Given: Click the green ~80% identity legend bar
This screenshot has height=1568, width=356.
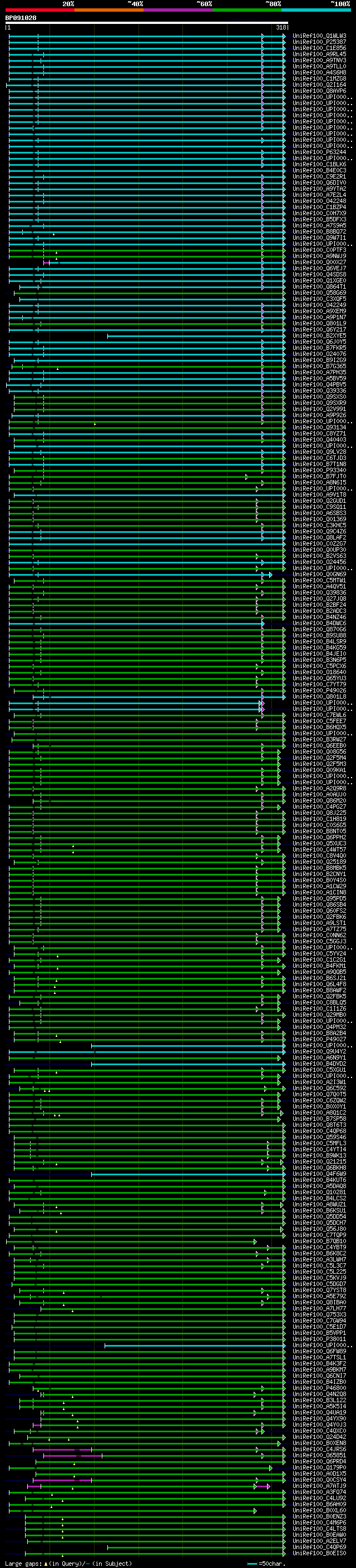Looking at the screenshot, I should 247,10.
